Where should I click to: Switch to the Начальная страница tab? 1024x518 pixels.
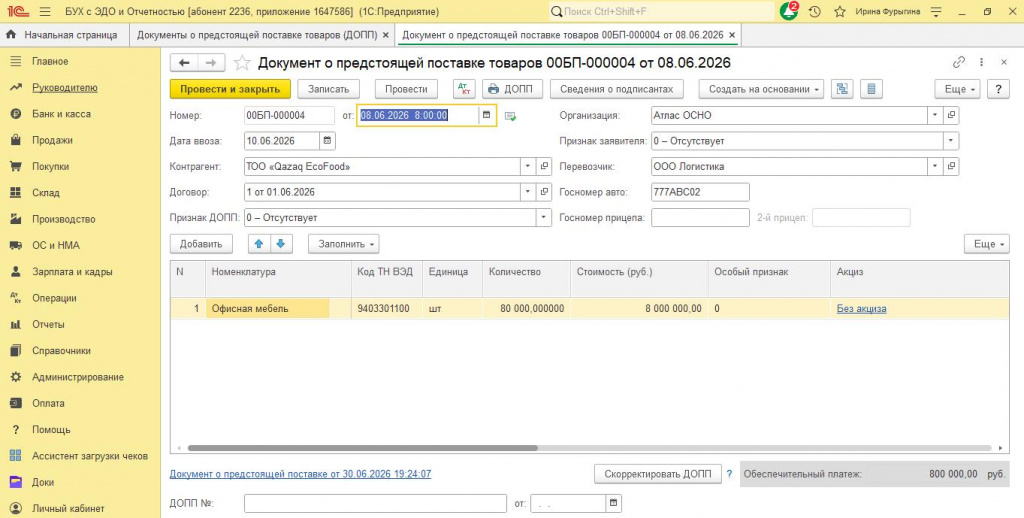63,35
